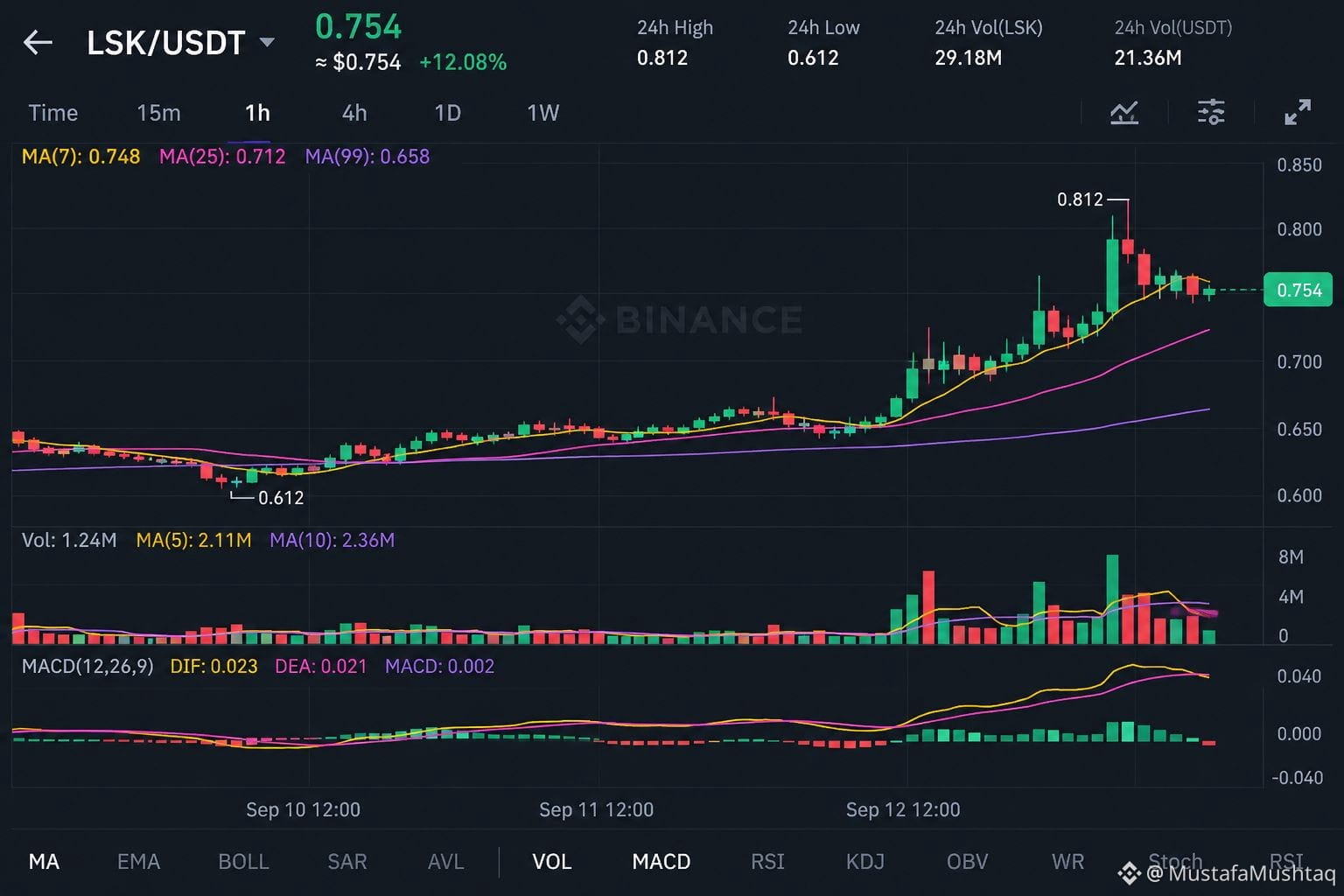Enable the EMA indicator
The height and width of the screenshot is (896, 1344).
[138, 862]
